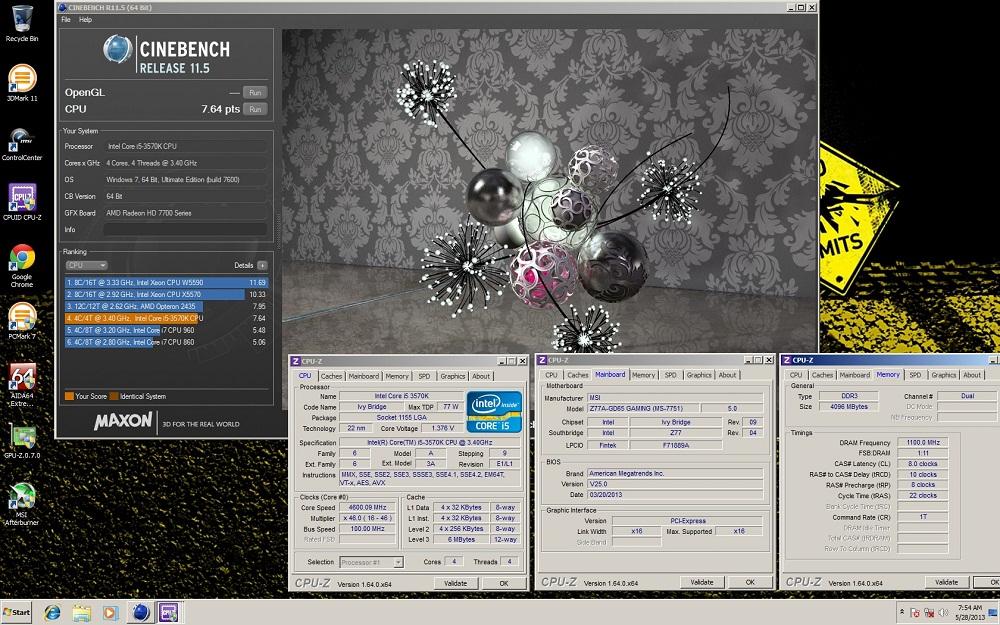Open the AIDA64 Extreme desktop shortcut
The height and width of the screenshot is (625, 1000).
(22, 385)
